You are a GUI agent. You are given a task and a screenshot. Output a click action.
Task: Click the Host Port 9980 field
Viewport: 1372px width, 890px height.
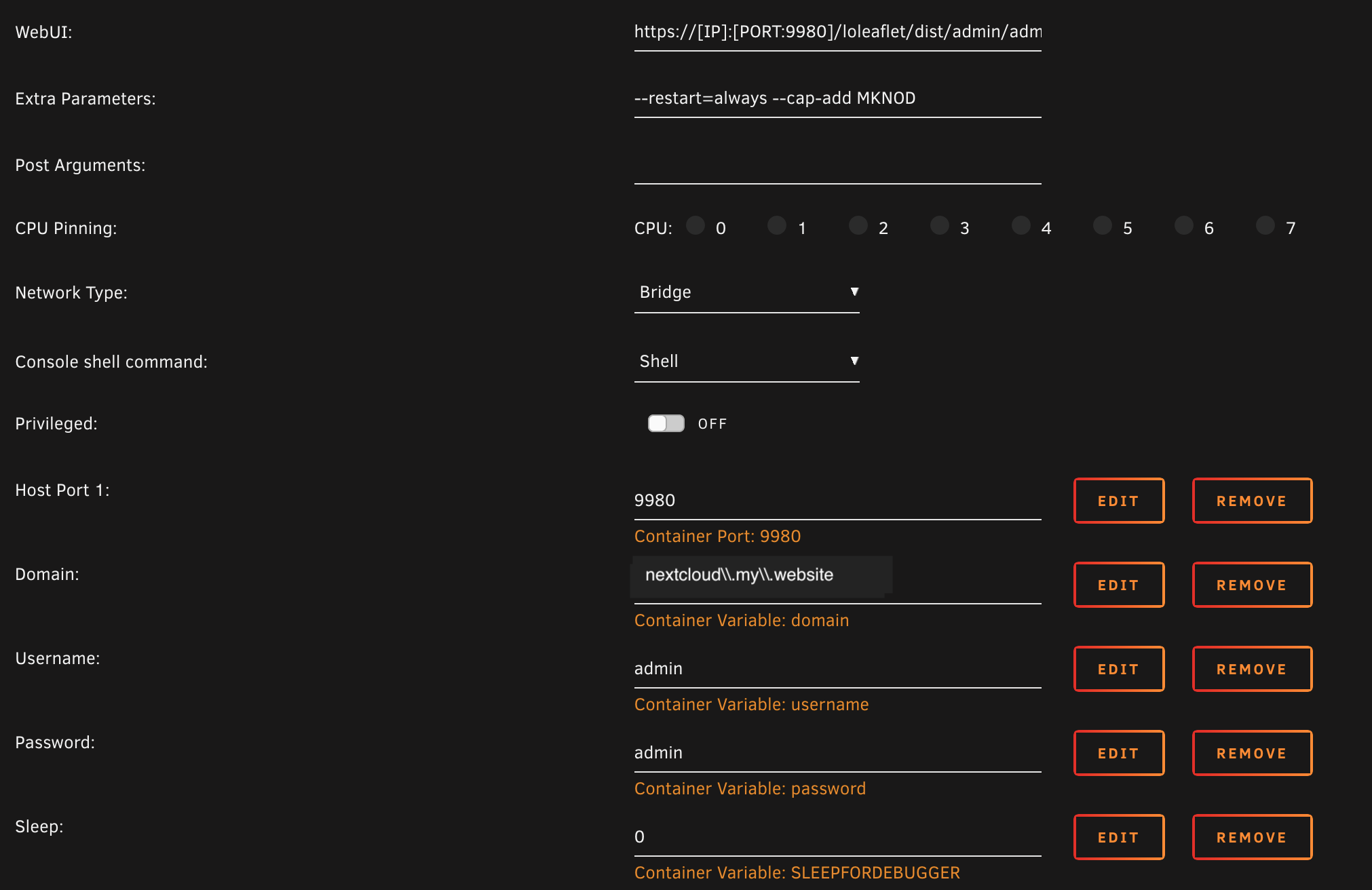point(837,501)
